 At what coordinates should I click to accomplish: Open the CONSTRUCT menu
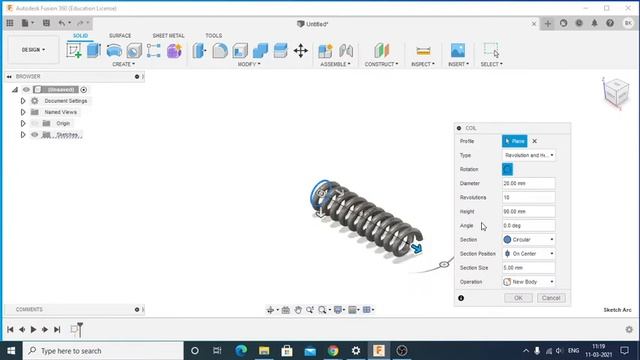click(381, 64)
